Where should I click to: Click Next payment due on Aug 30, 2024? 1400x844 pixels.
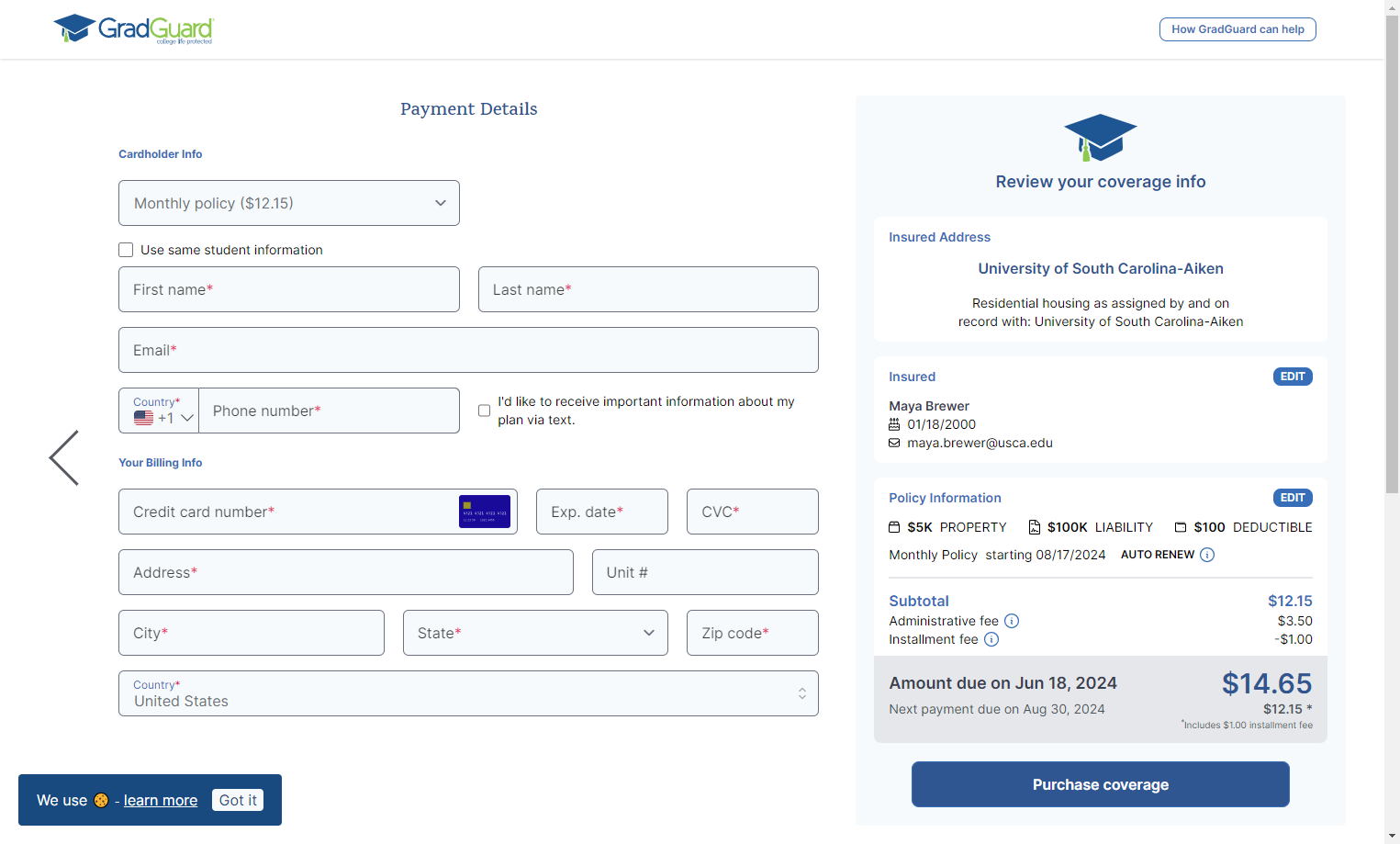(x=997, y=709)
